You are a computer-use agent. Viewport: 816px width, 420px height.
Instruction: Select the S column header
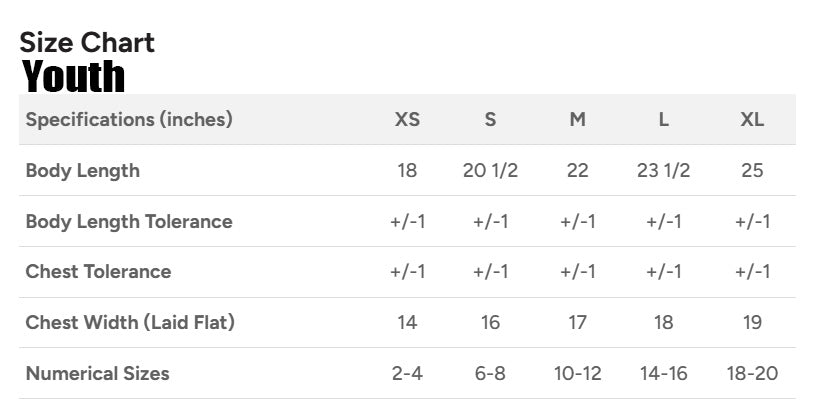coord(490,120)
